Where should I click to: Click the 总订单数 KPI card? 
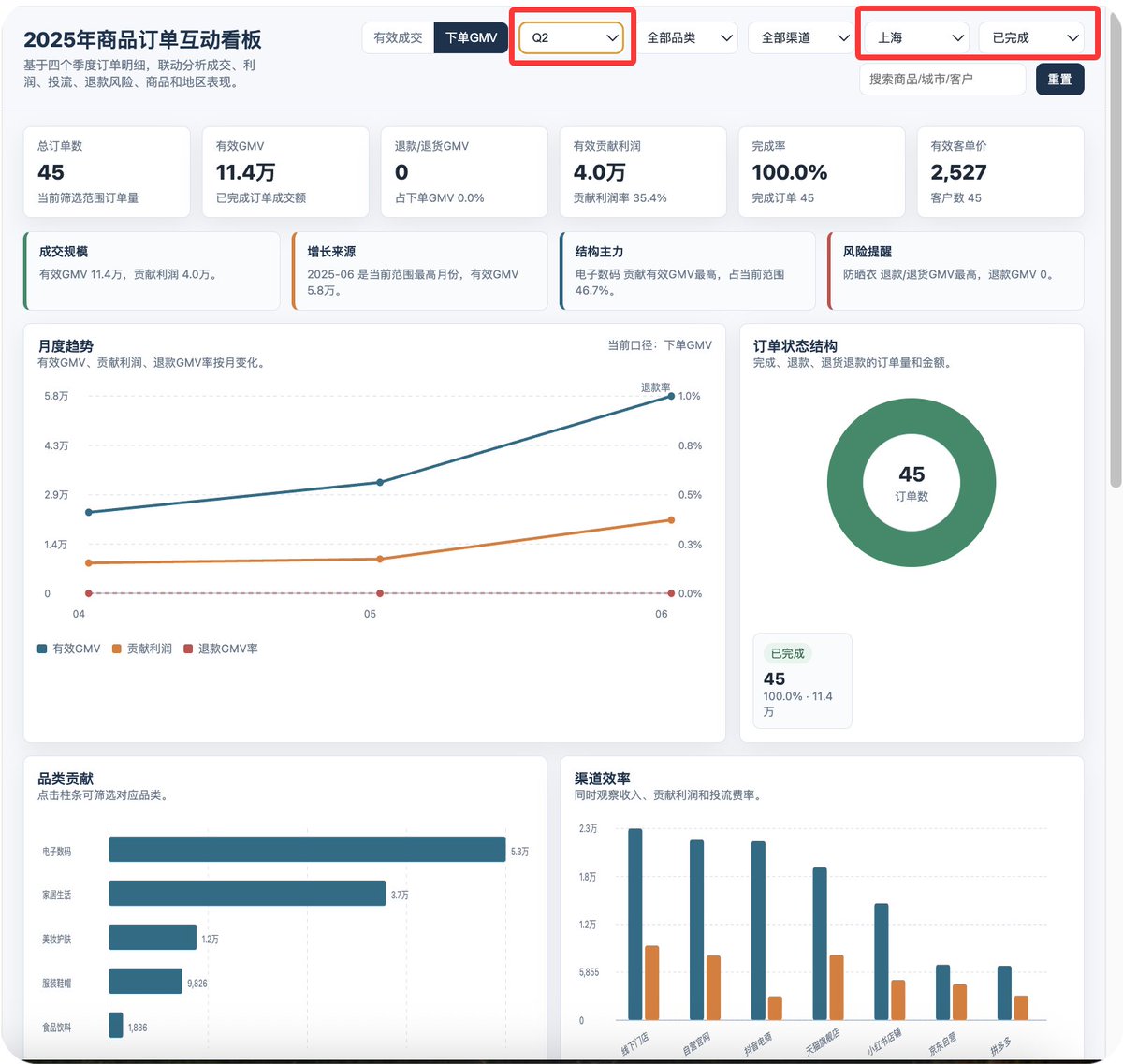107,172
